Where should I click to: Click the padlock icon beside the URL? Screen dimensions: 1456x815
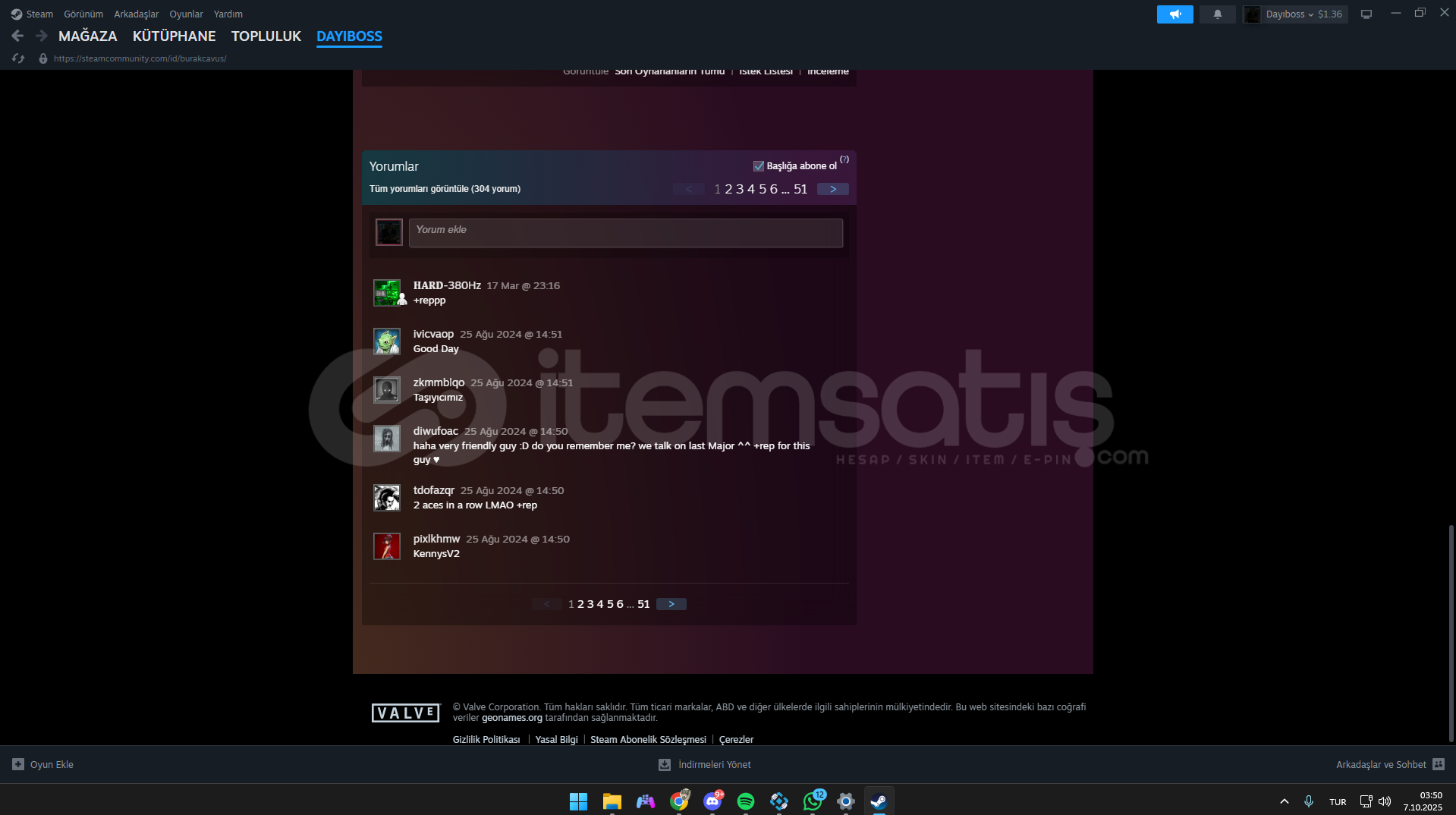(43, 58)
